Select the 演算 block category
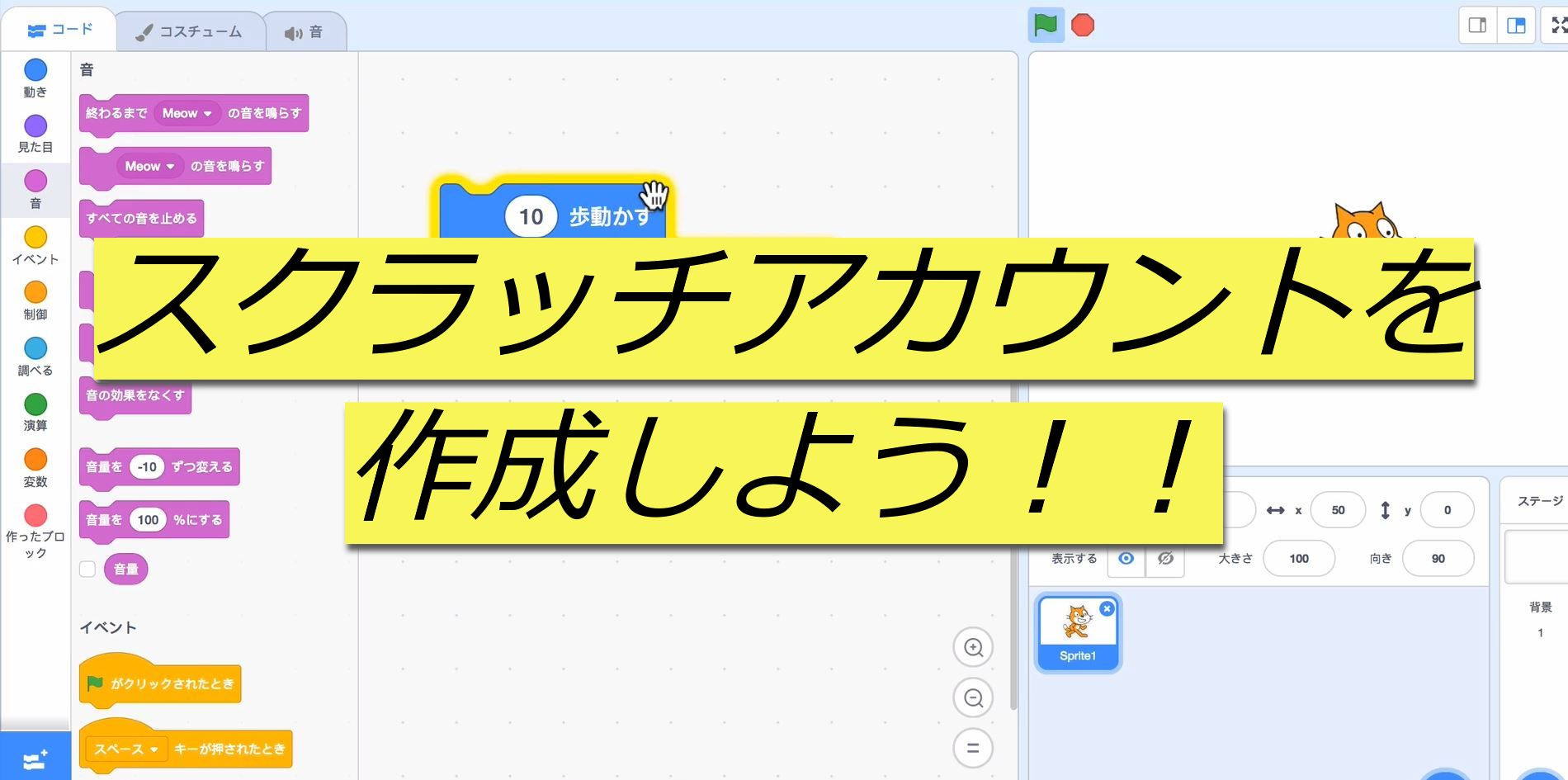The height and width of the screenshot is (780, 1568). 35,412
